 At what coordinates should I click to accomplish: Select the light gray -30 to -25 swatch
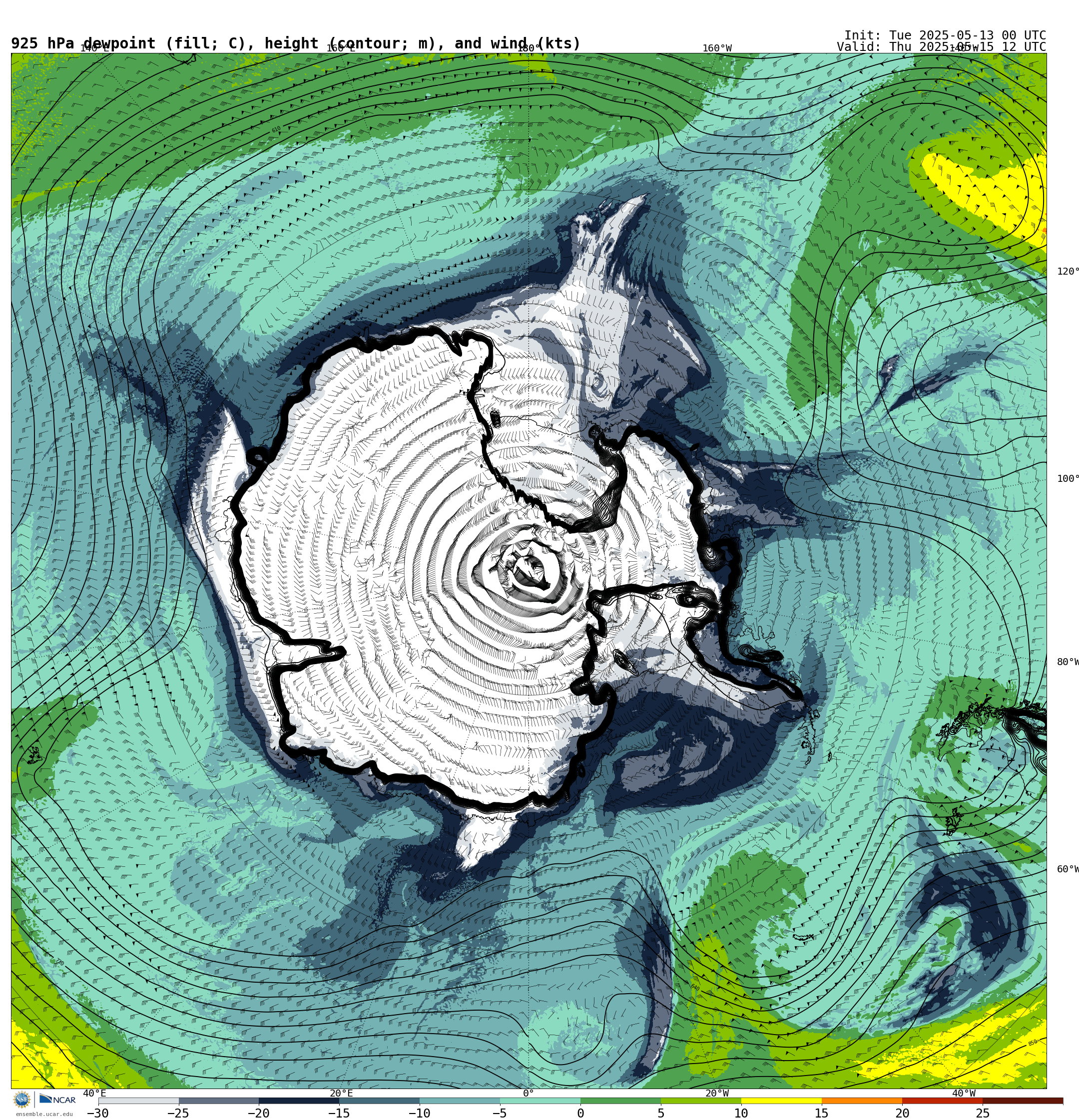138,1101
